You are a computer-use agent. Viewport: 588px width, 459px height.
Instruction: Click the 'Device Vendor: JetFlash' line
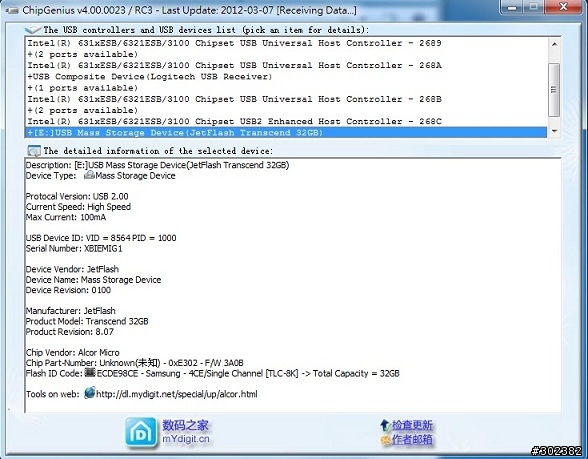72,269
